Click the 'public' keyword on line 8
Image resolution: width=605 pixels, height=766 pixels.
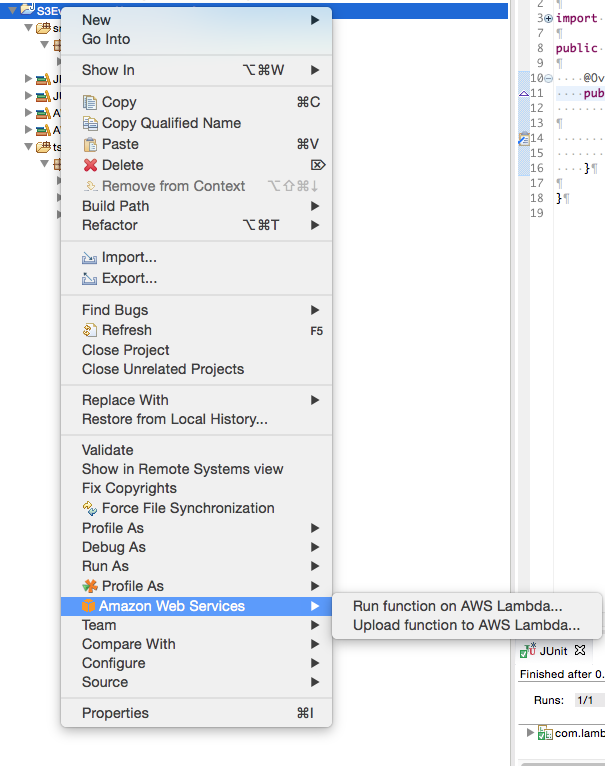[577, 48]
